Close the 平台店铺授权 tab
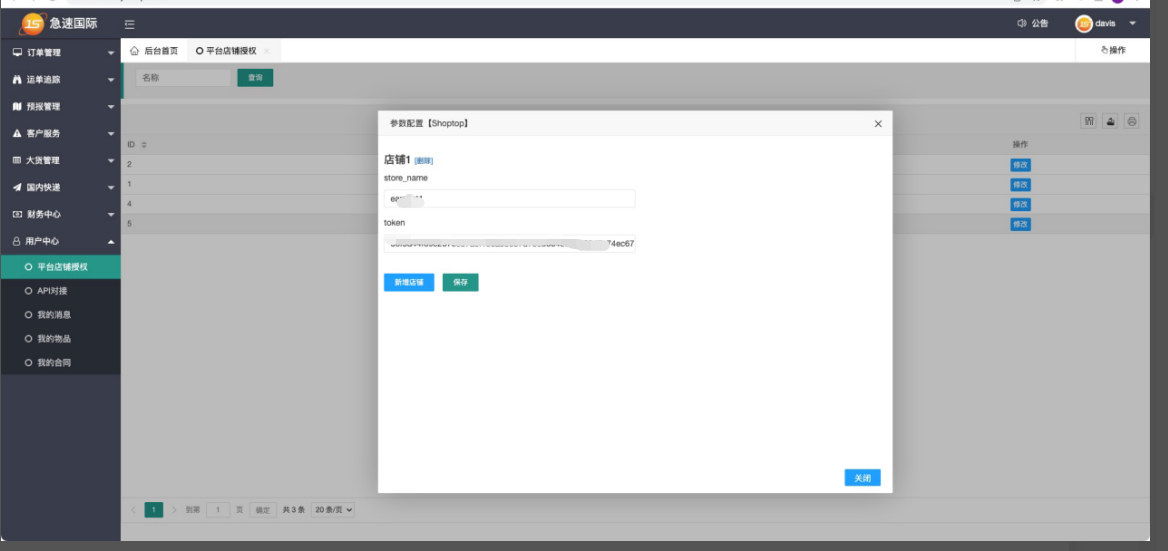 click(x=267, y=51)
